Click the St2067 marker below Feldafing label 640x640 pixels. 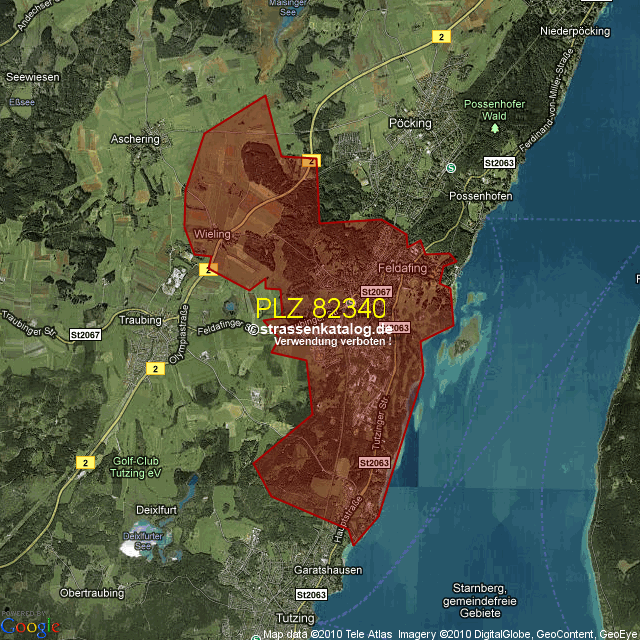[376, 291]
